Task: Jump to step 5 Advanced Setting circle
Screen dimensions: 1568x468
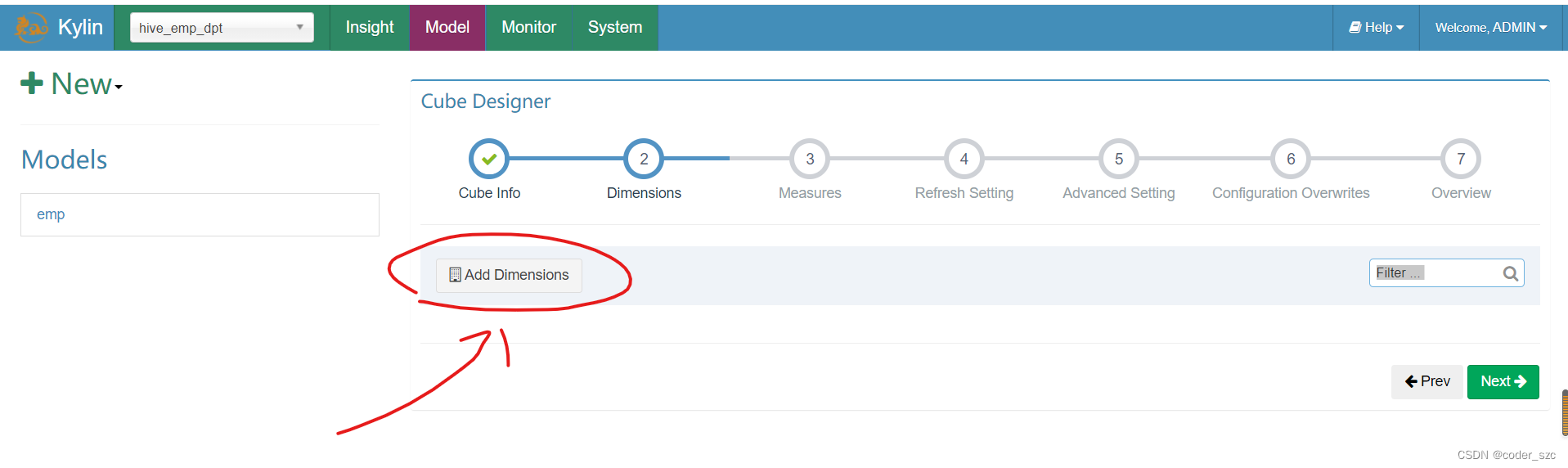Action: (1119, 159)
